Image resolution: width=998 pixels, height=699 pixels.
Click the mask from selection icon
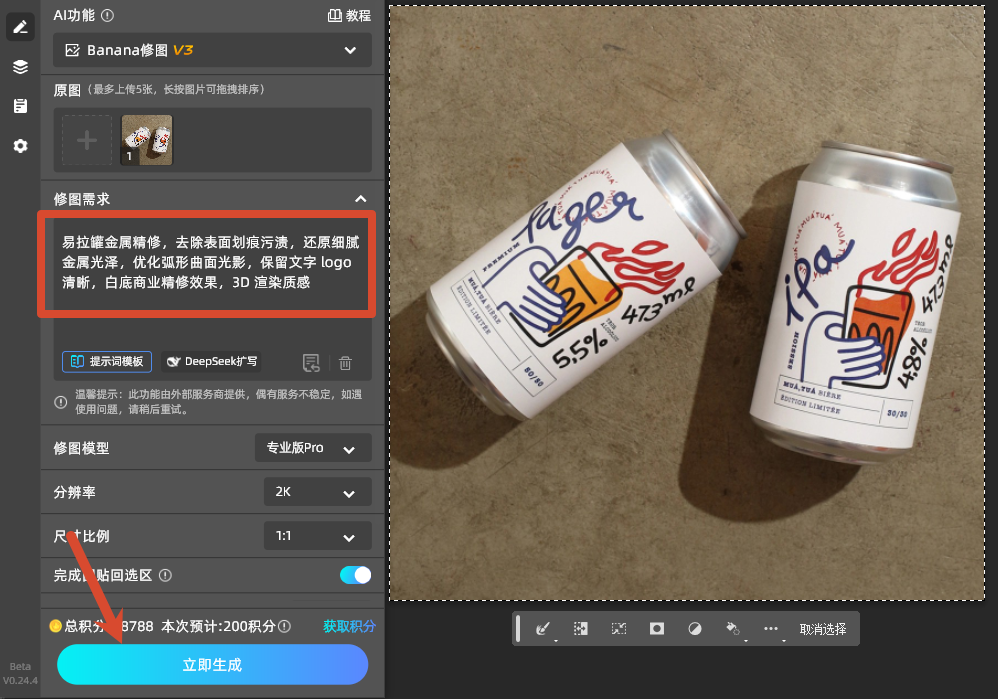click(657, 629)
